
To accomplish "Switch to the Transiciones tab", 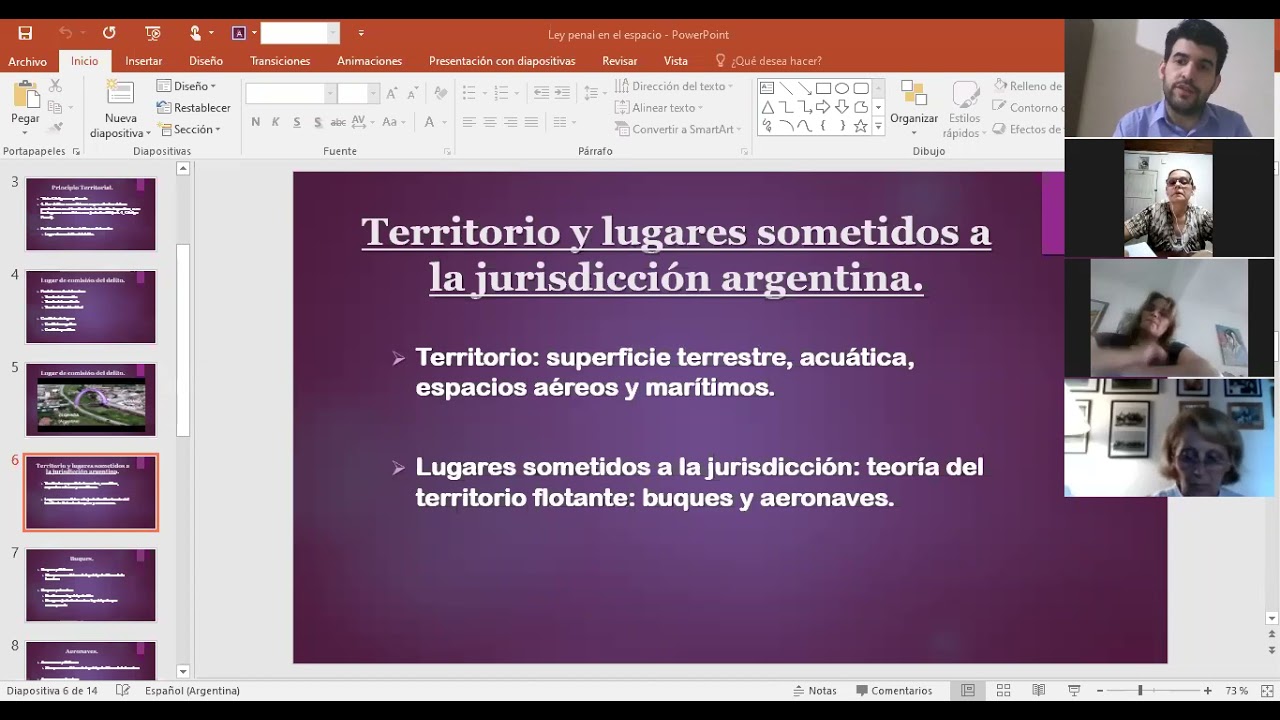I will (x=280, y=61).
